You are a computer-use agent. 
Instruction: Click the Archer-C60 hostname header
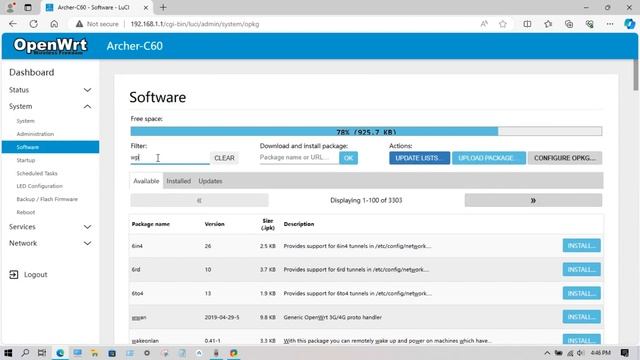[135, 46]
